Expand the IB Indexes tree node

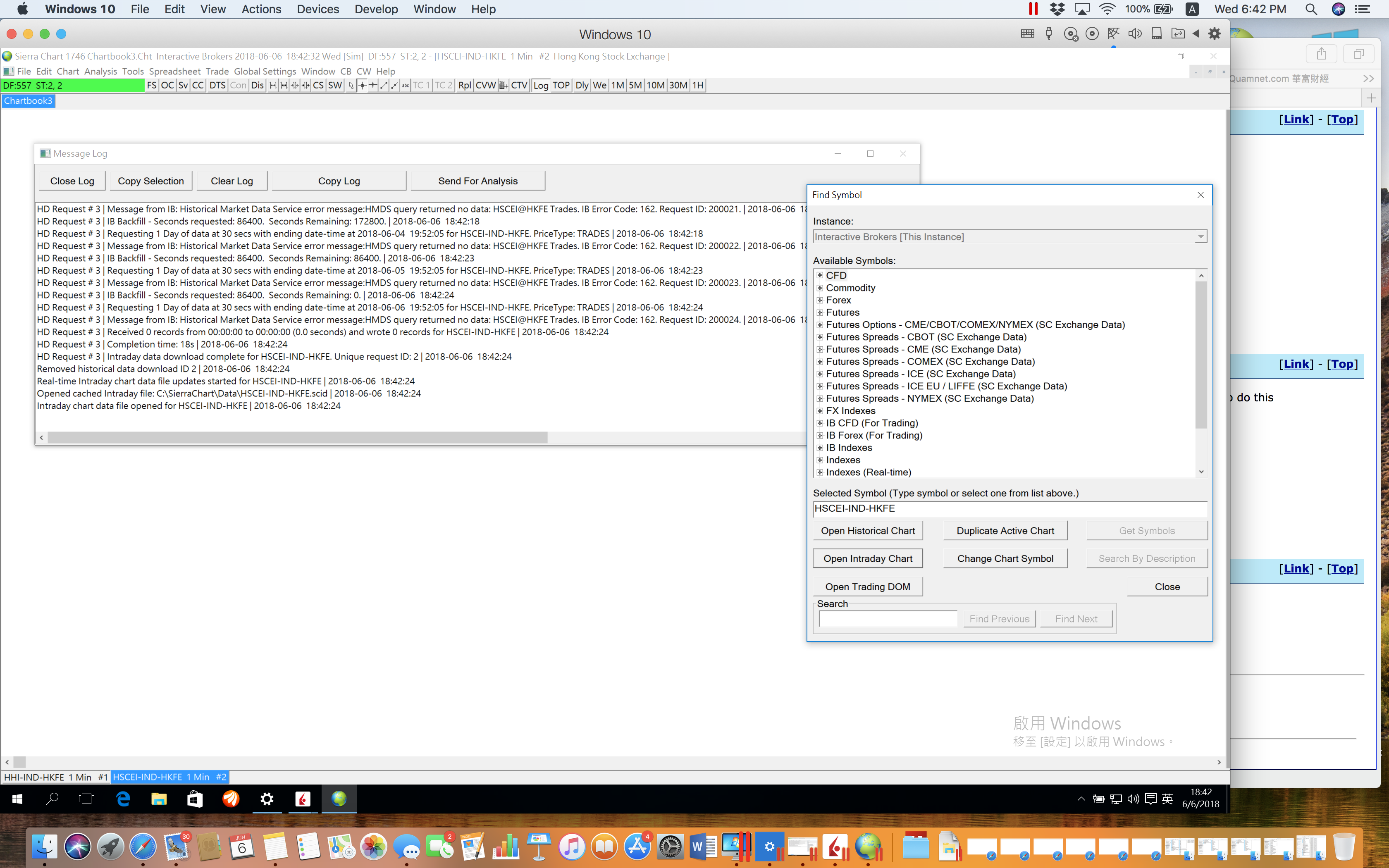coord(820,448)
